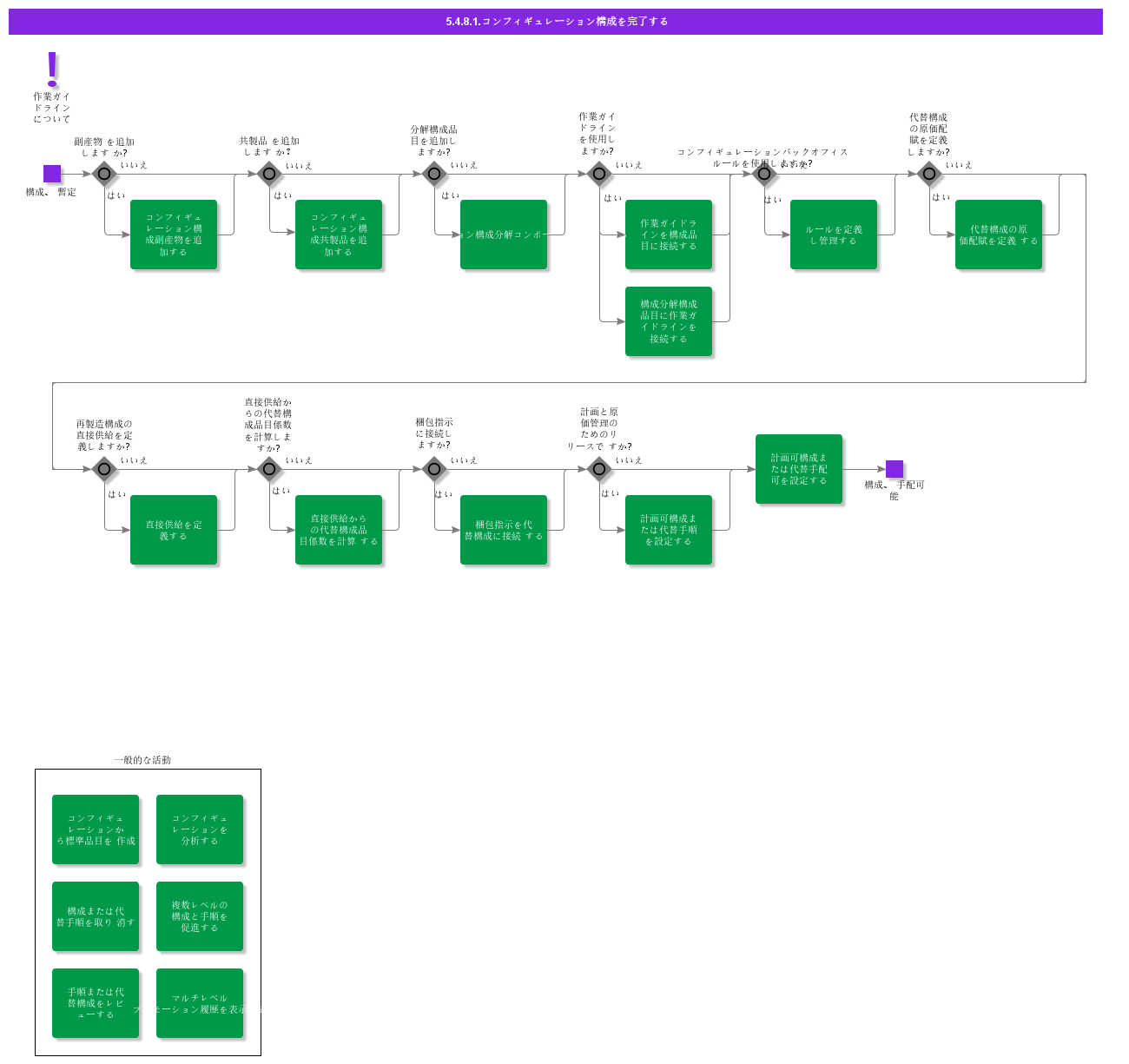Open activity 直接供給からの代替構成品目係数を計算する
The height and width of the screenshot is (1064, 1129).
tap(339, 530)
